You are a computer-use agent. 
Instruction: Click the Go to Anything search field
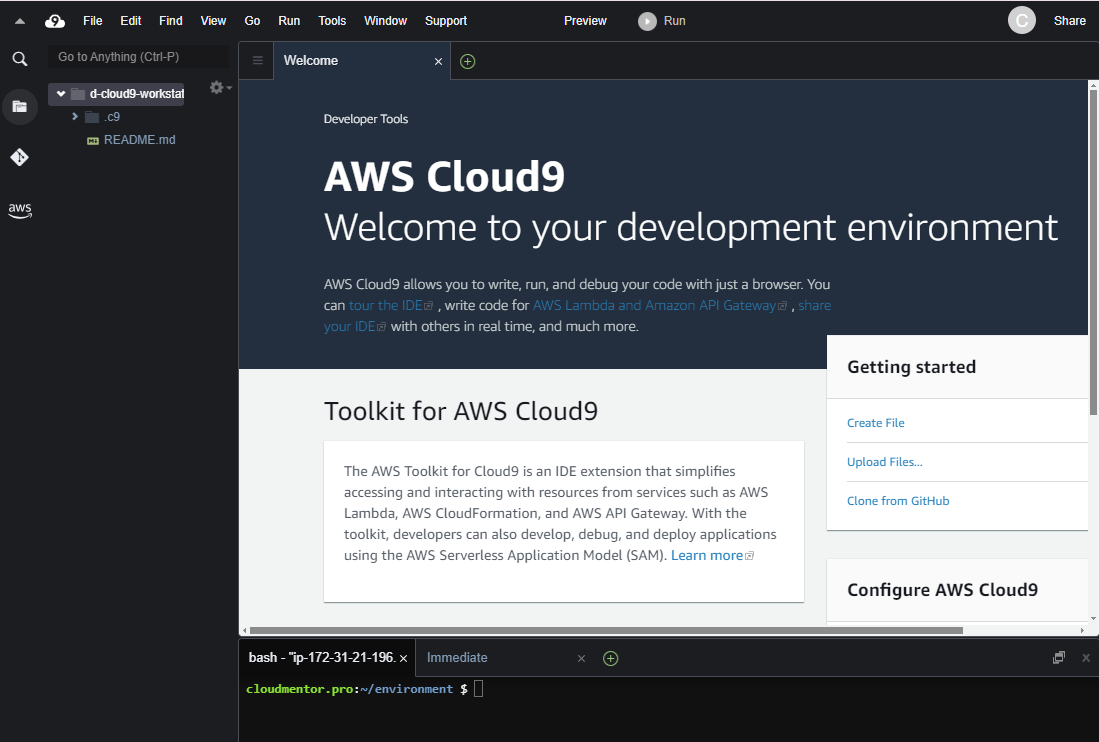point(138,57)
